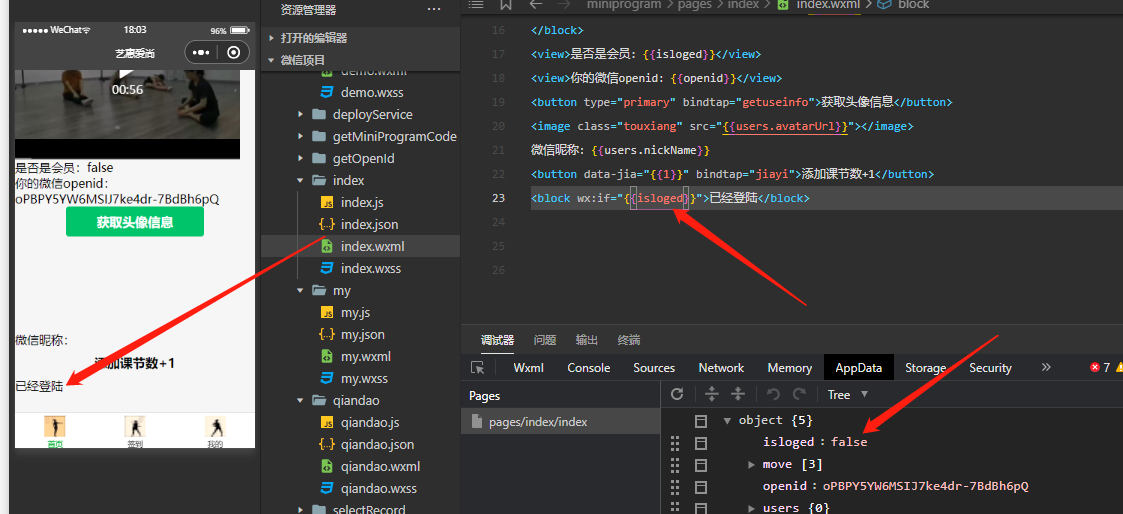Show the 7 errors indicator
The height and width of the screenshot is (514, 1123).
click(x=1100, y=367)
